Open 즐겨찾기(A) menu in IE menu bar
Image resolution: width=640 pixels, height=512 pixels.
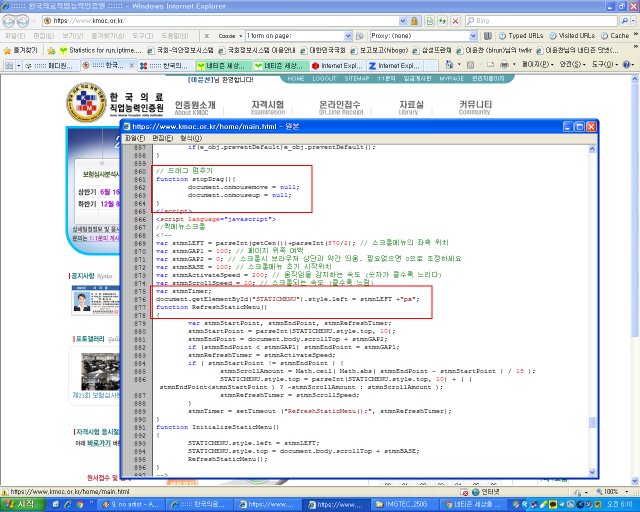(108, 36)
